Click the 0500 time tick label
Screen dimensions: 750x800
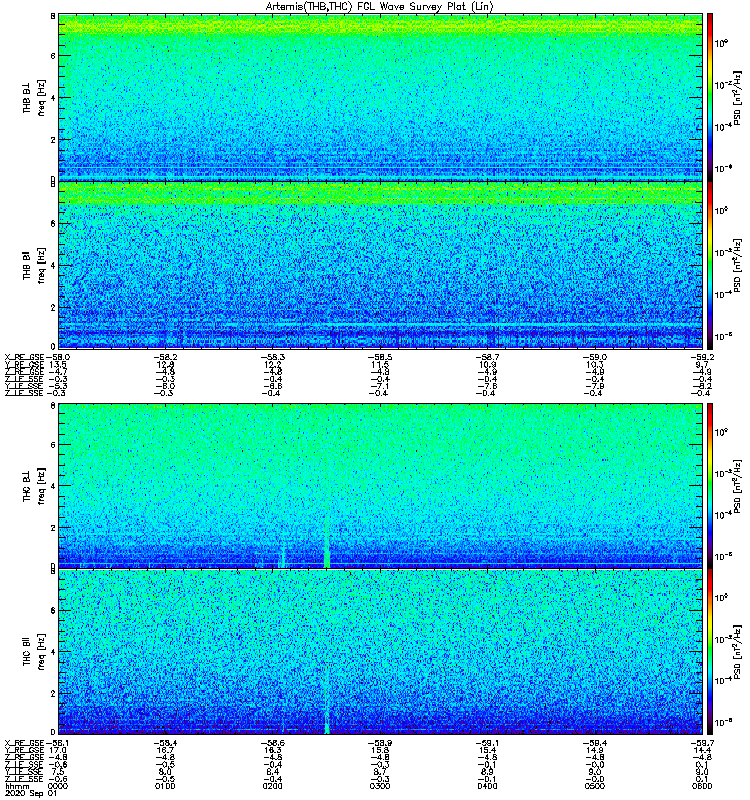594,786
